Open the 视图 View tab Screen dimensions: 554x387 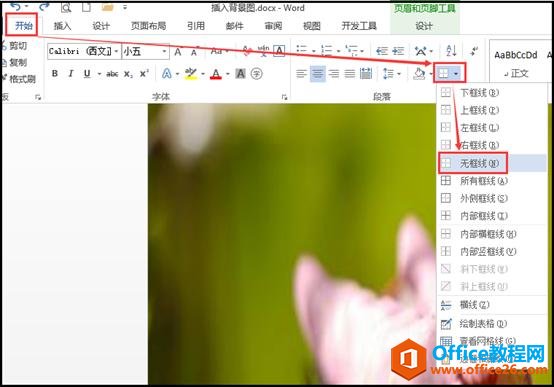click(x=312, y=26)
